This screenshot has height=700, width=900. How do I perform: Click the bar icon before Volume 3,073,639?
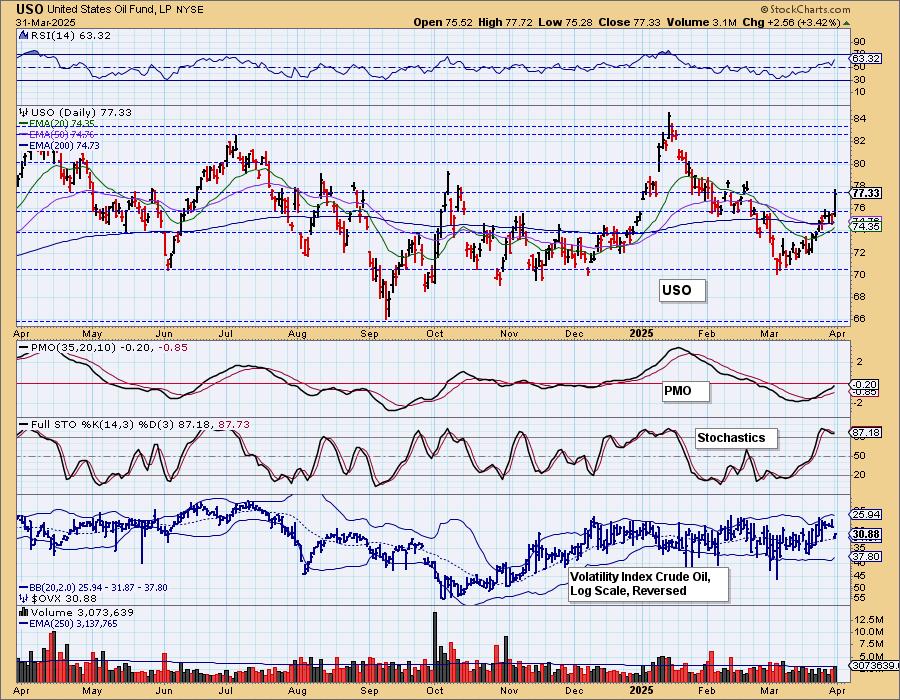[24, 612]
